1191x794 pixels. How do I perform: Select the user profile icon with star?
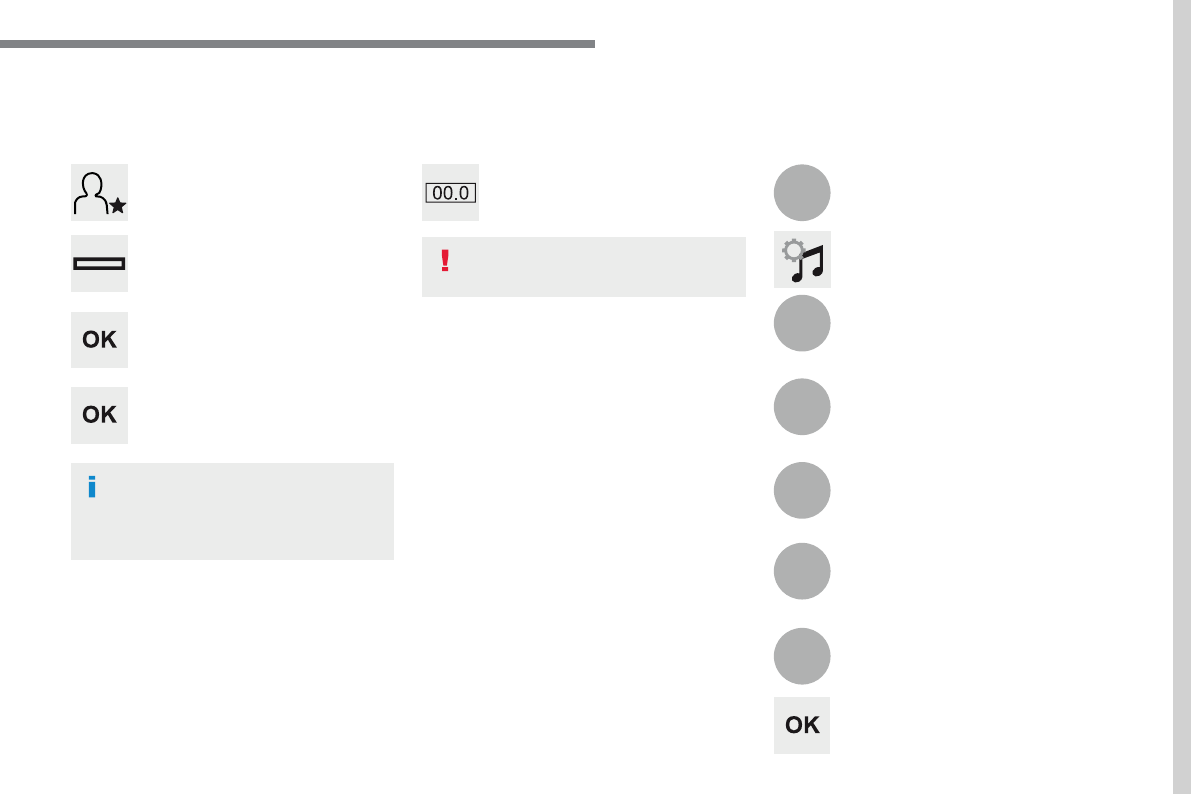pyautogui.click(x=100, y=192)
